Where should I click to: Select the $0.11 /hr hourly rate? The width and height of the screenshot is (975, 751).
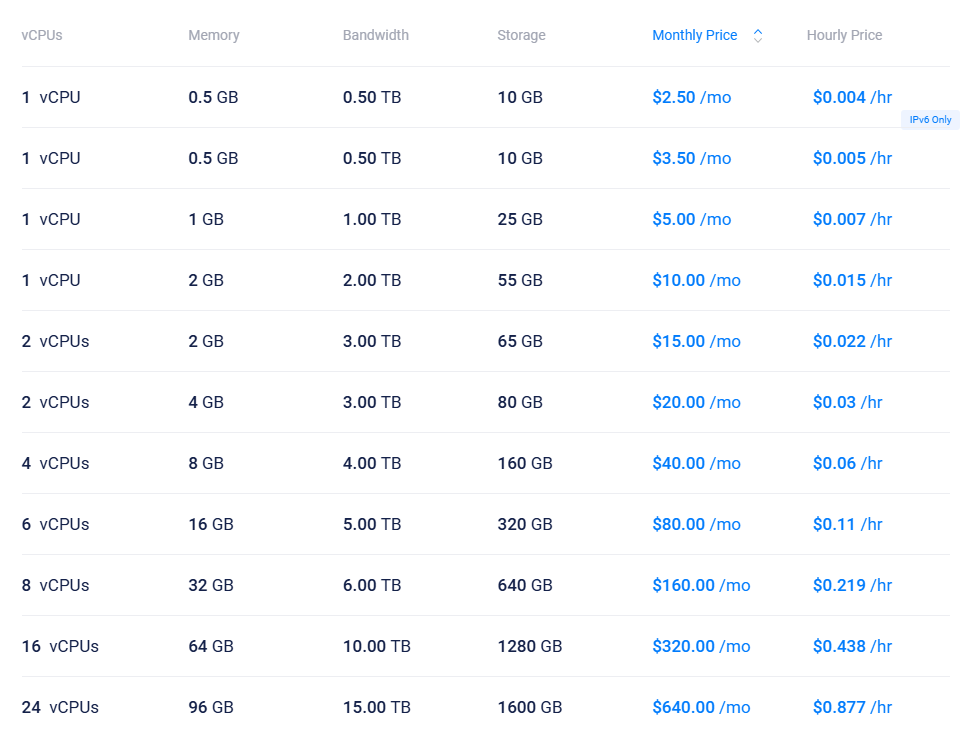[847, 525]
